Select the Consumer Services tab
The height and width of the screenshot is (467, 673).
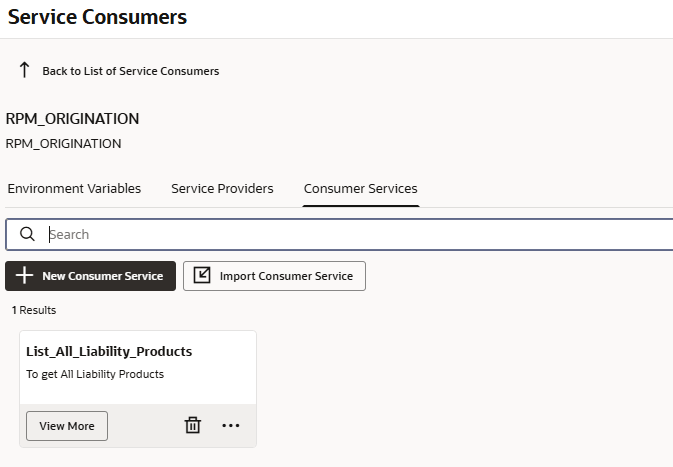tap(360, 188)
